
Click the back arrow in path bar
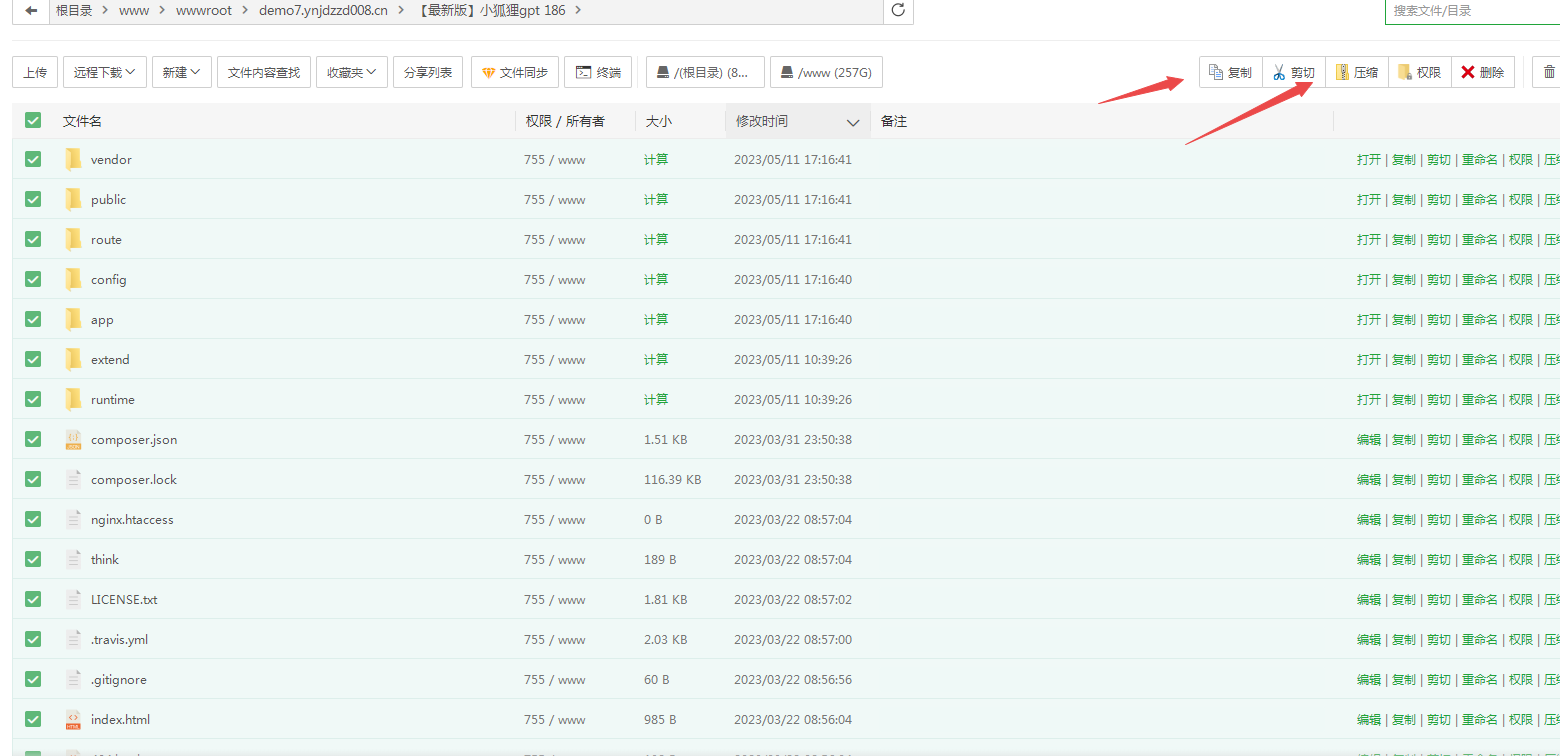click(x=31, y=10)
